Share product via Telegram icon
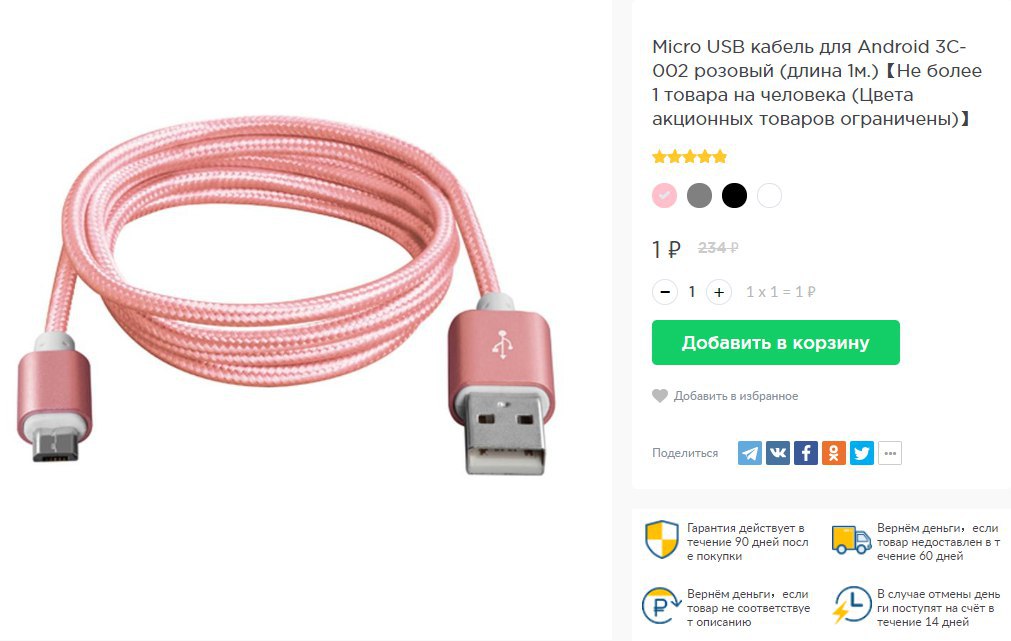Screen dimensions: 1011x641 (x=750, y=453)
